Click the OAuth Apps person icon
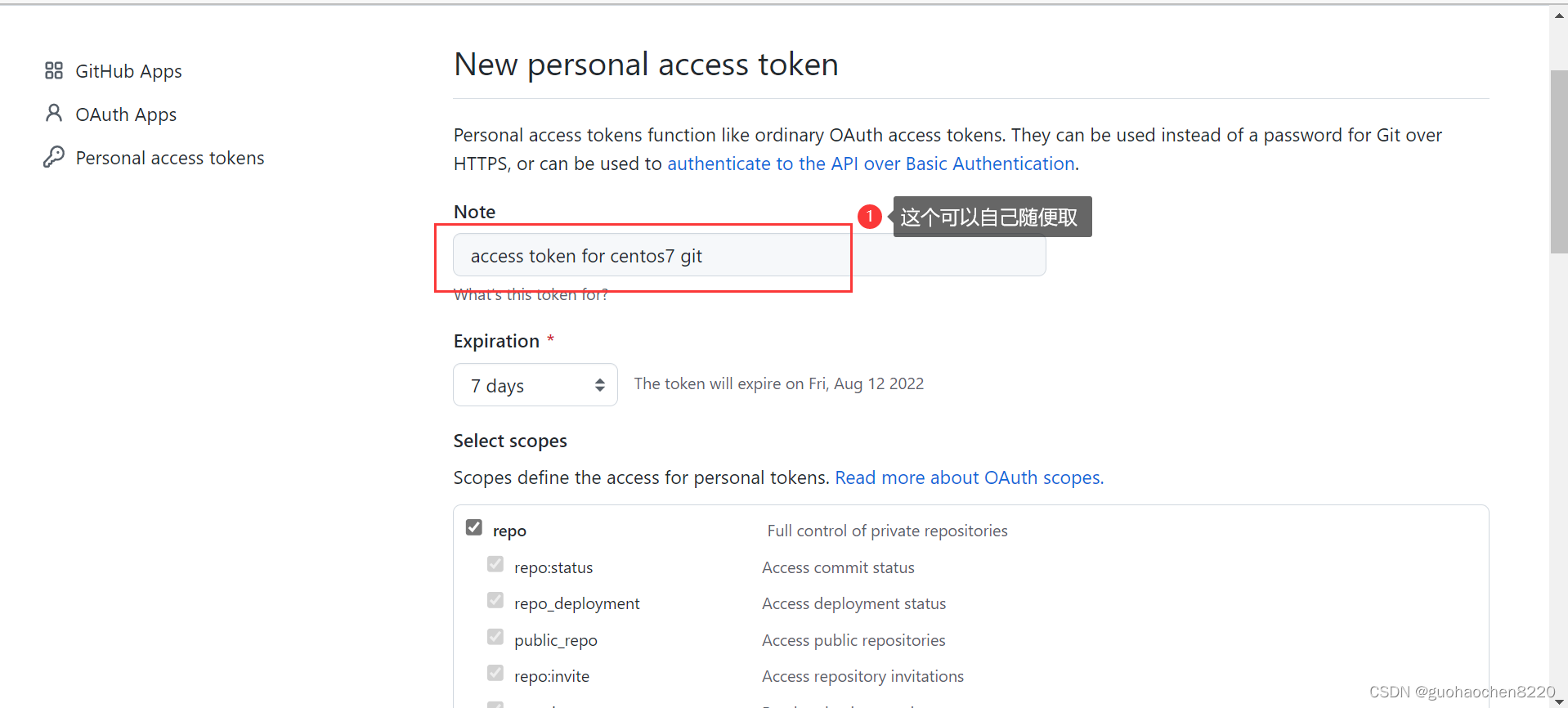This screenshot has height=708, width=1568. [x=54, y=114]
